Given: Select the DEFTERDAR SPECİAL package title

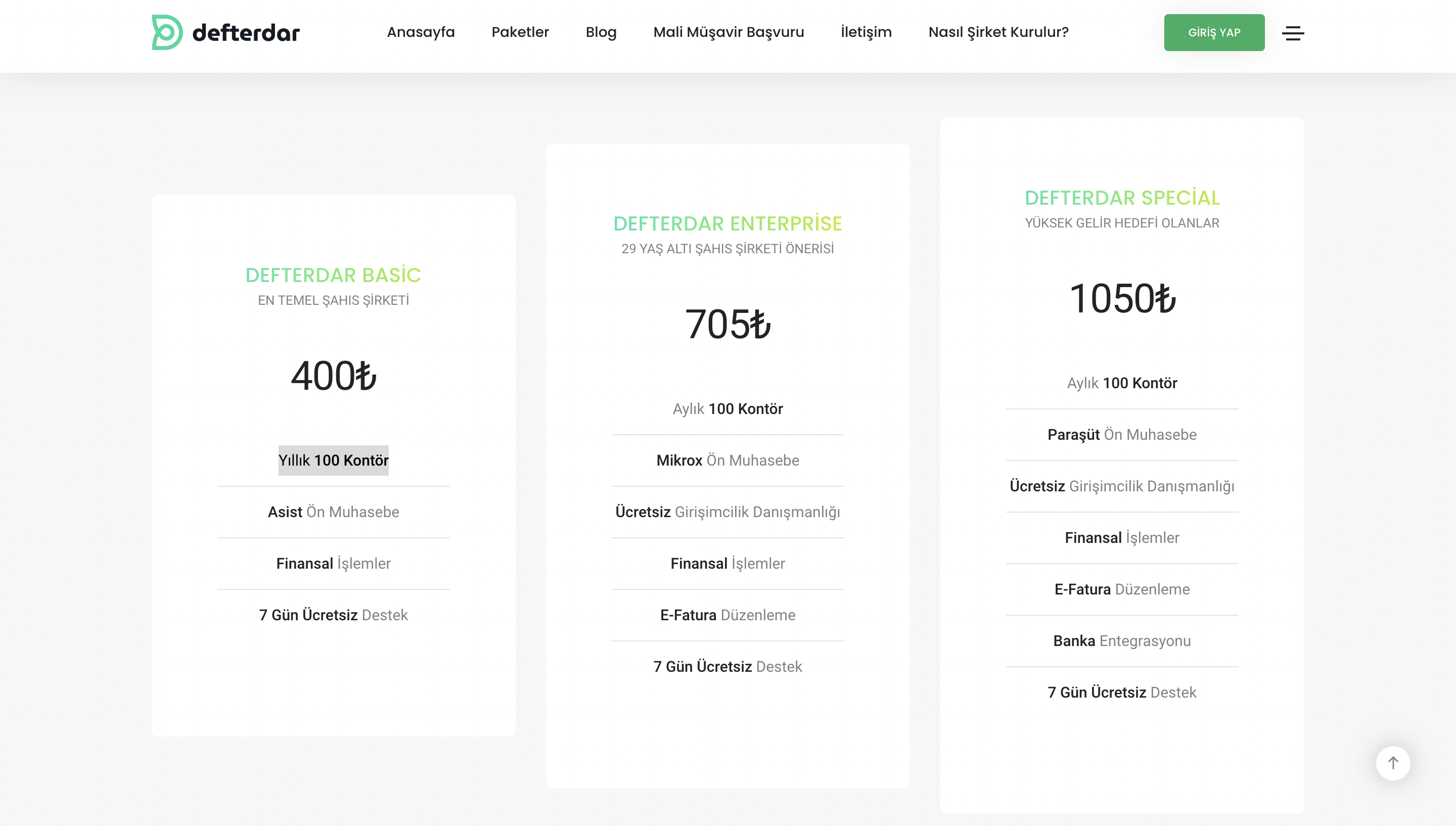Looking at the screenshot, I should (x=1121, y=198).
